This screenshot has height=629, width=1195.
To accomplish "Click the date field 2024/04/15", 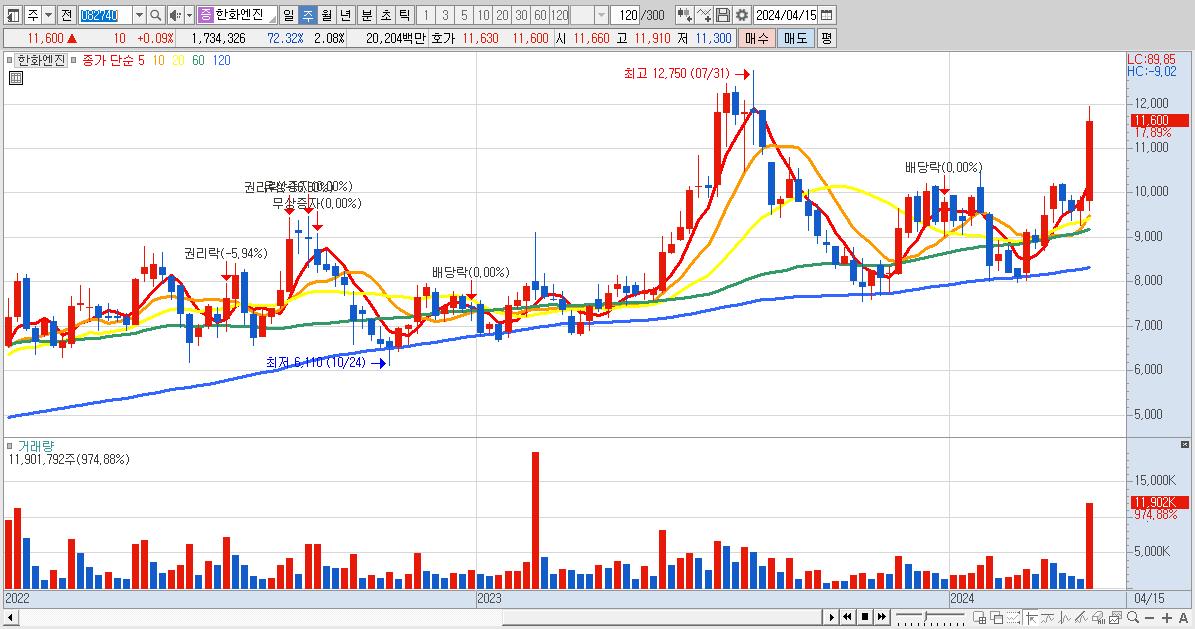I will click(x=787, y=14).
